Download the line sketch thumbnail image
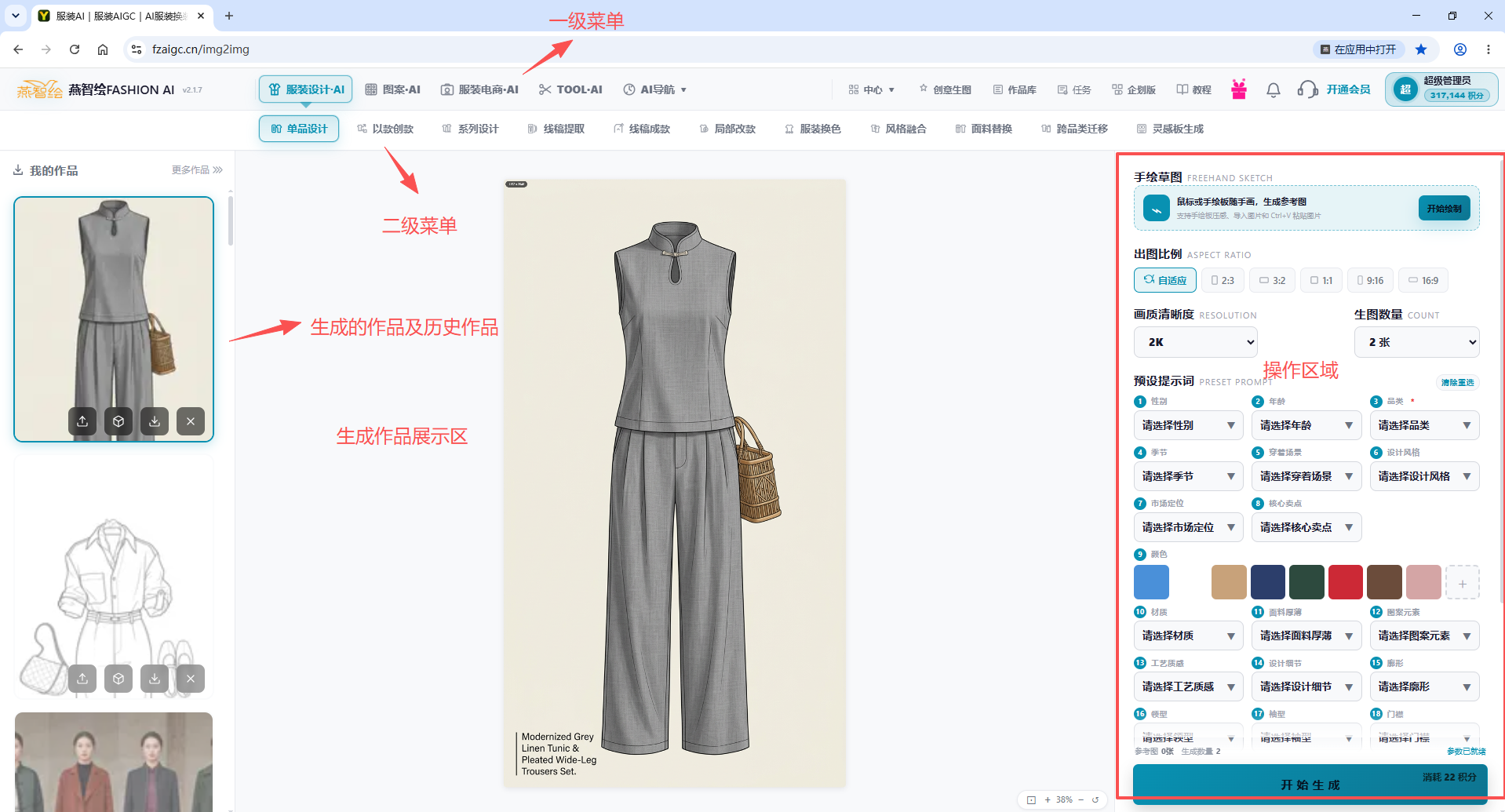 click(155, 679)
